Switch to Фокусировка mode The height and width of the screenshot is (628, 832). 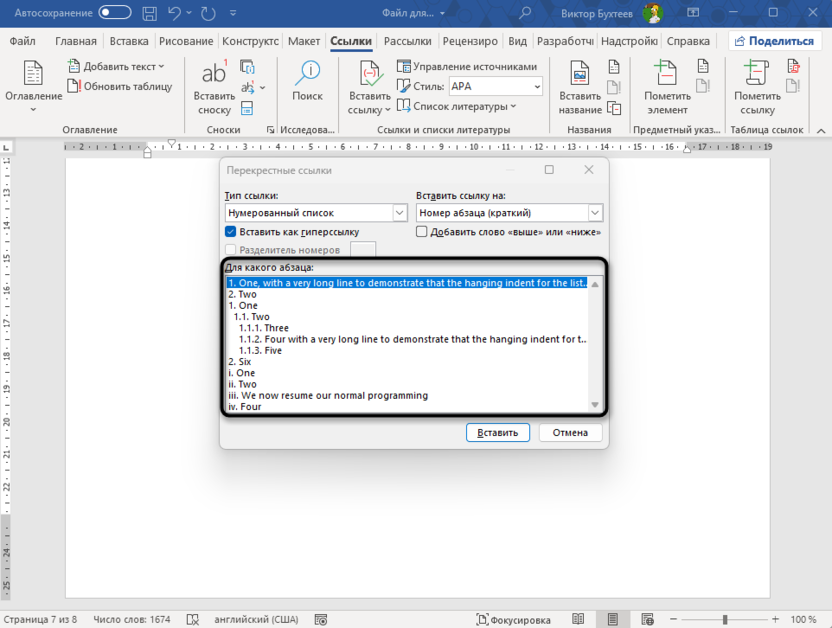point(513,620)
